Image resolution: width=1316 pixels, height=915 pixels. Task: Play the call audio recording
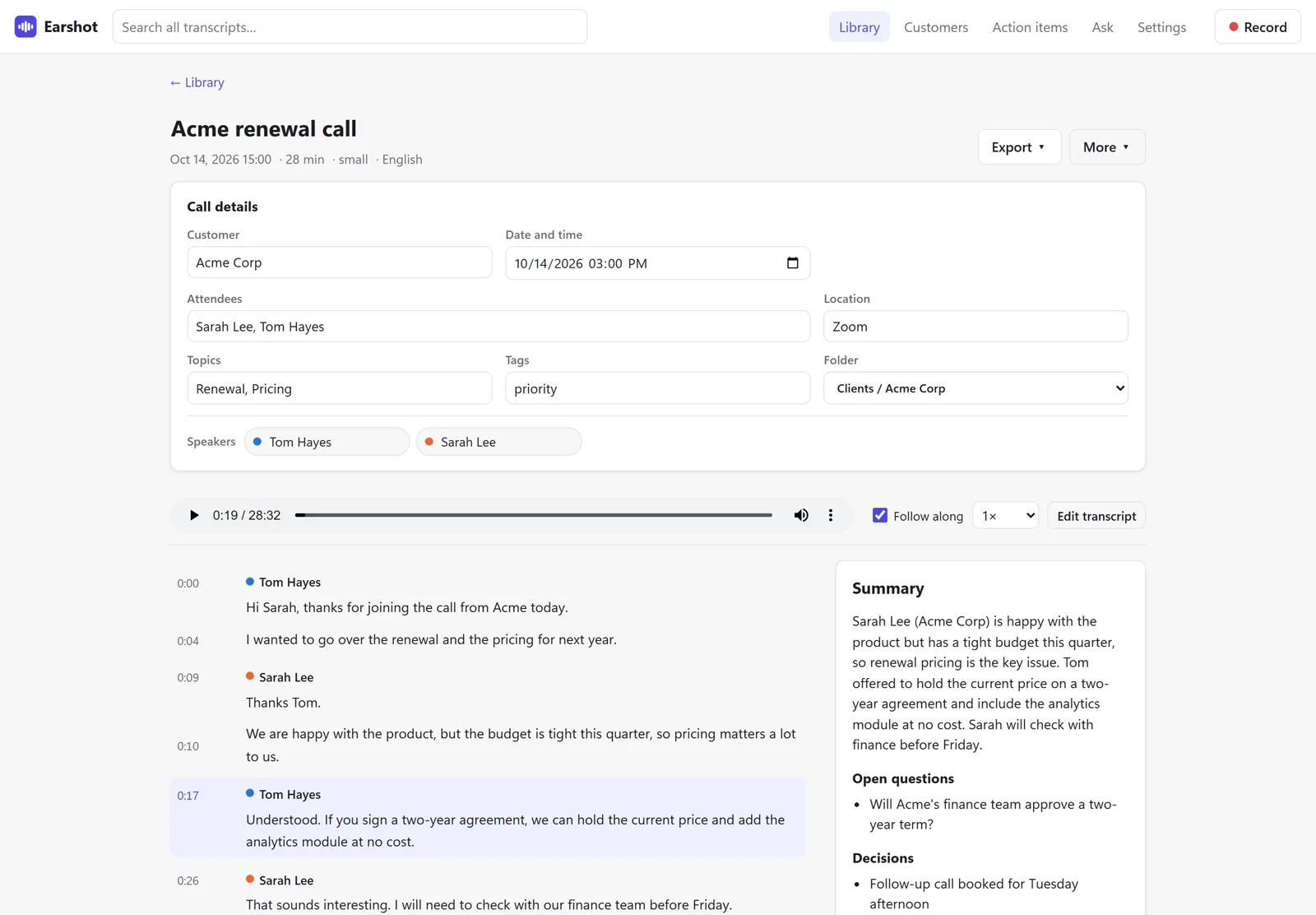tap(194, 515)
